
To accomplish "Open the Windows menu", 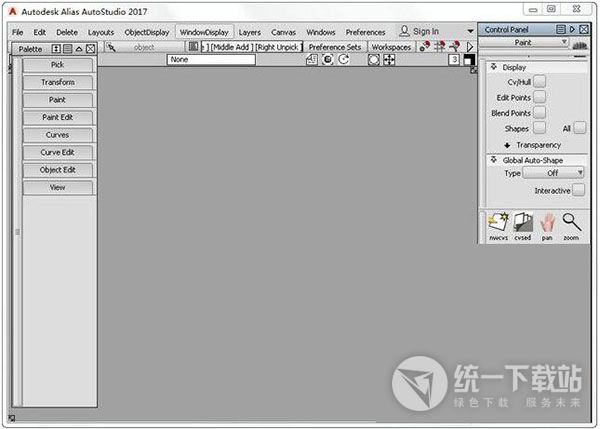I will (321, 32).
